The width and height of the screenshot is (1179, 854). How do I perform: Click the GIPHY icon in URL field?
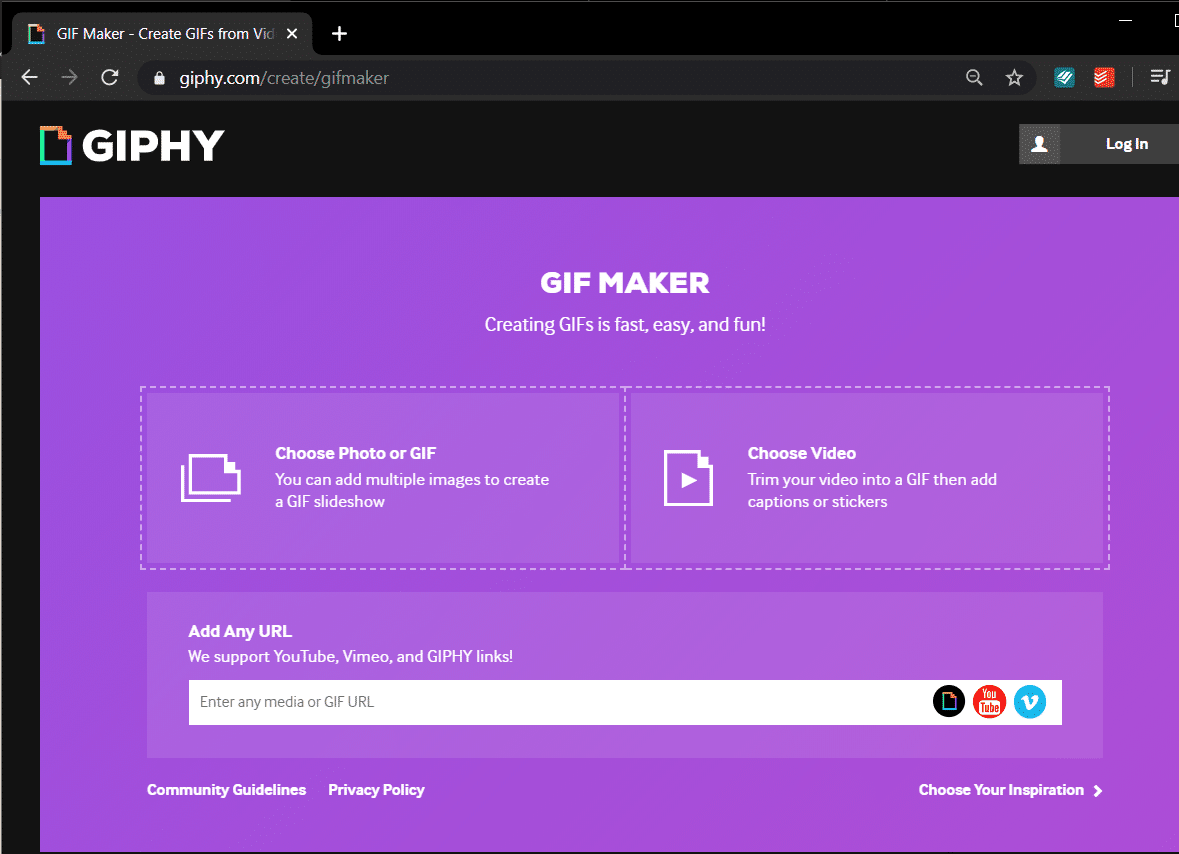click(x=949, y=702)
